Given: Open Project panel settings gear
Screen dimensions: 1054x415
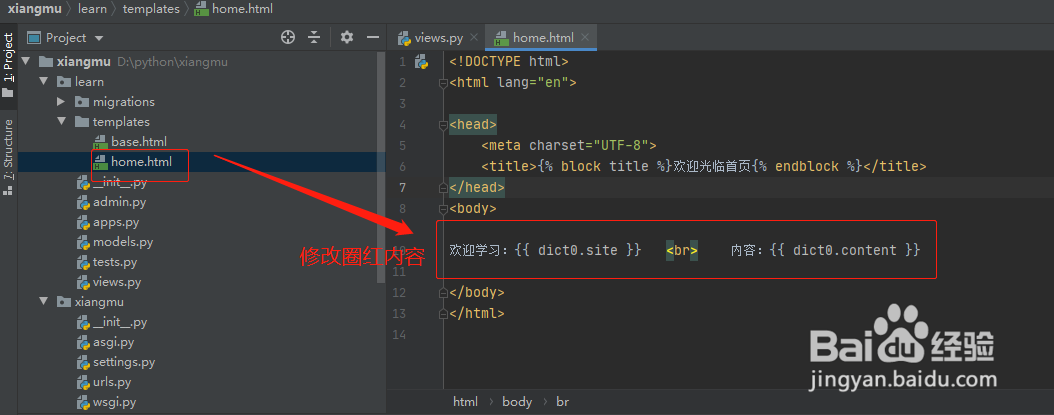Looking at the screenshot, I should click(347, 37).
